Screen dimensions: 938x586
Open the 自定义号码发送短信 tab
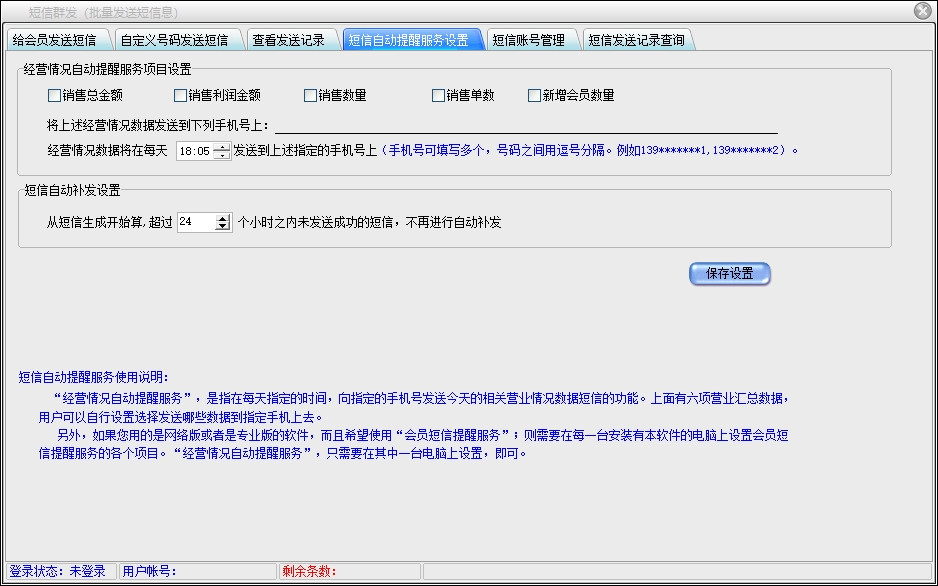[174, 41]
